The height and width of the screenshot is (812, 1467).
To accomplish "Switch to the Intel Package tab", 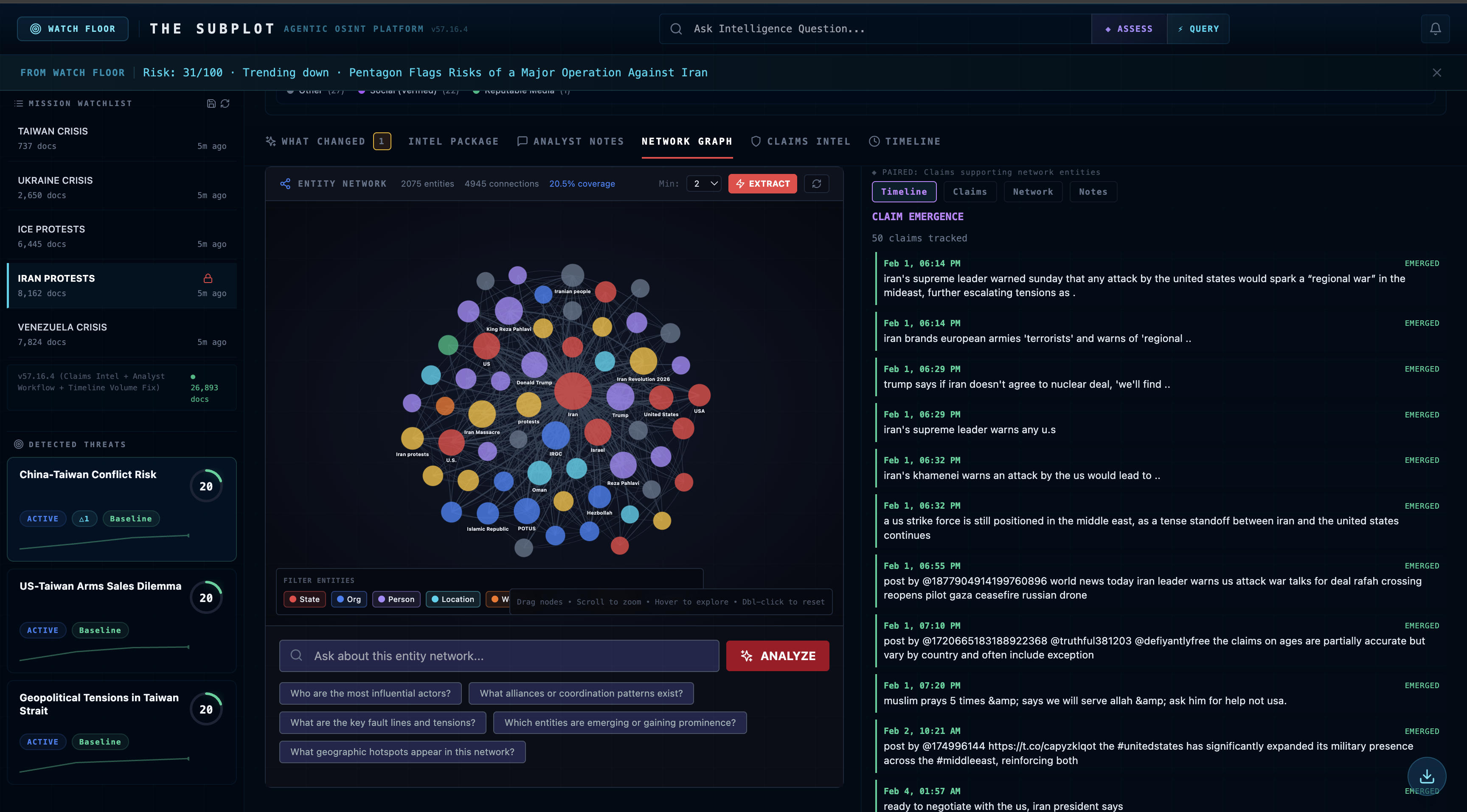I will [x=454, y=141].
